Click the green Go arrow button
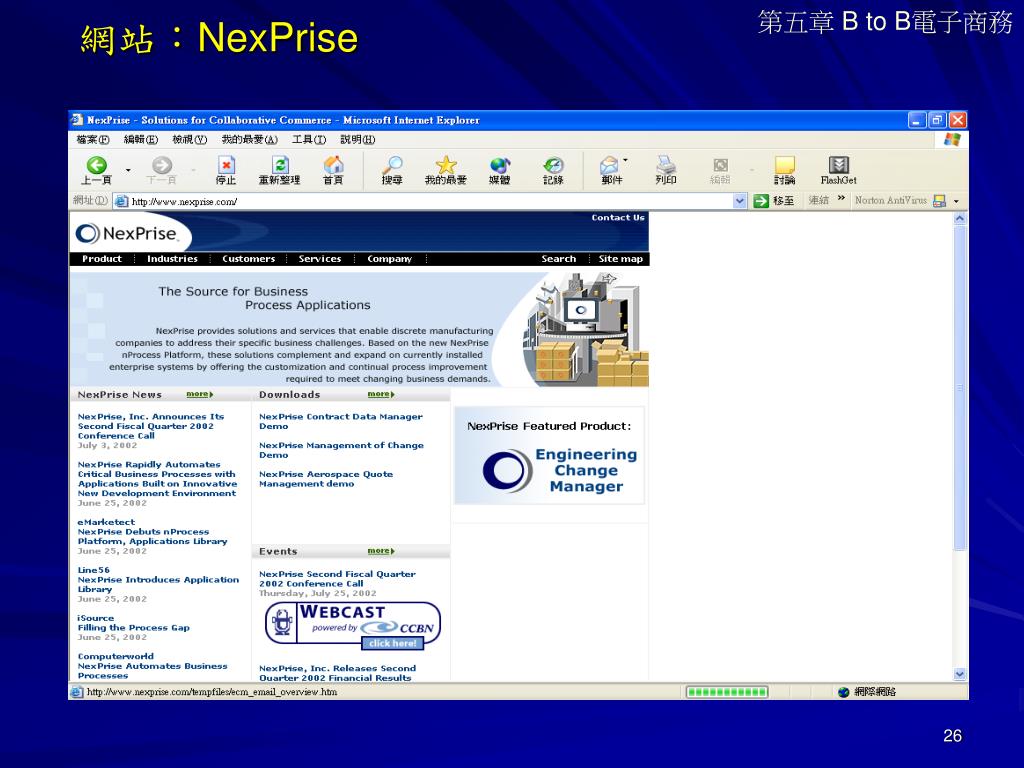This screenshot has height=768, width=1024. pos(761,201)
